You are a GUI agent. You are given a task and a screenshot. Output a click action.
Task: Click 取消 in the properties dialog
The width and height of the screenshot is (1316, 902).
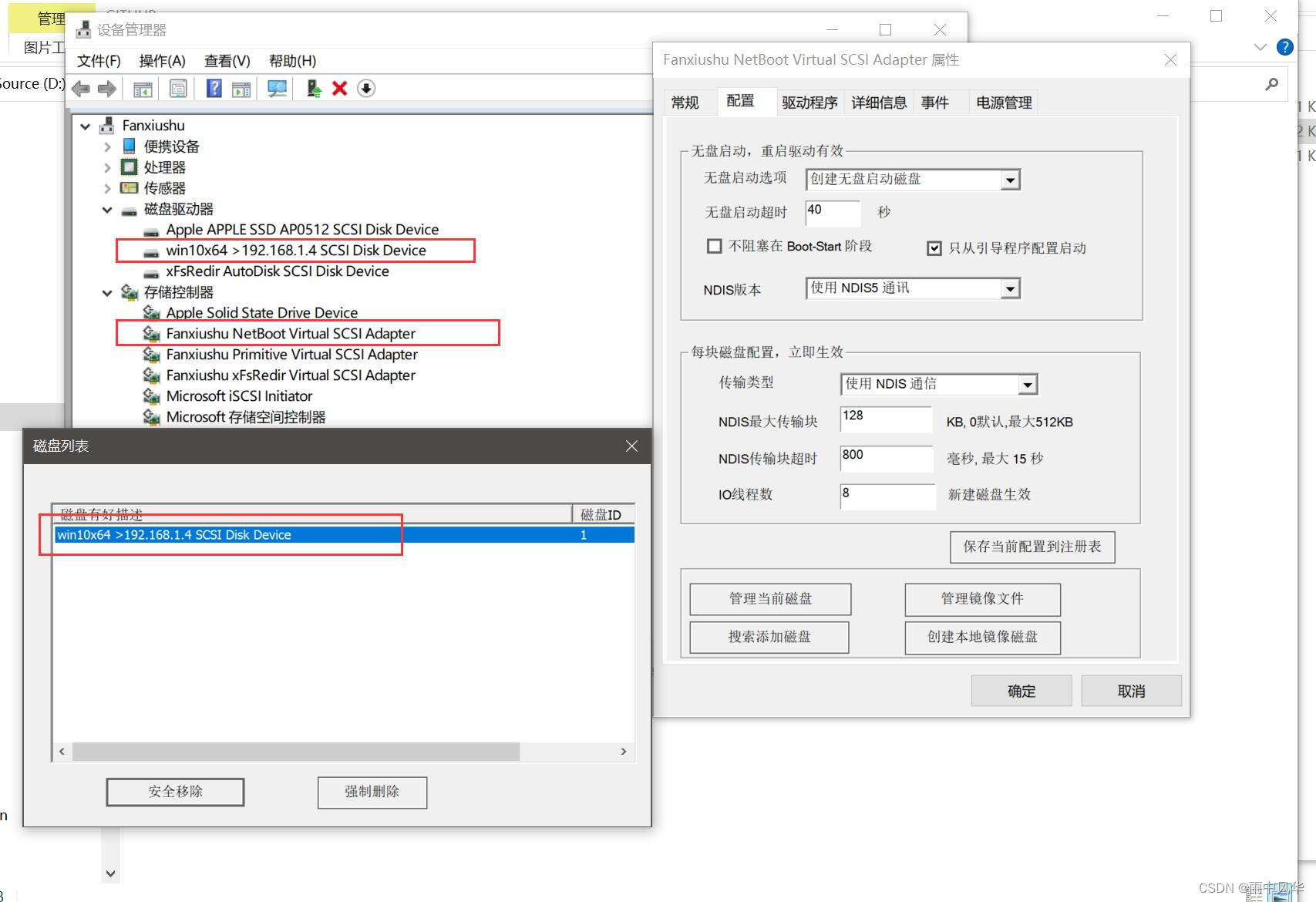1131,691
